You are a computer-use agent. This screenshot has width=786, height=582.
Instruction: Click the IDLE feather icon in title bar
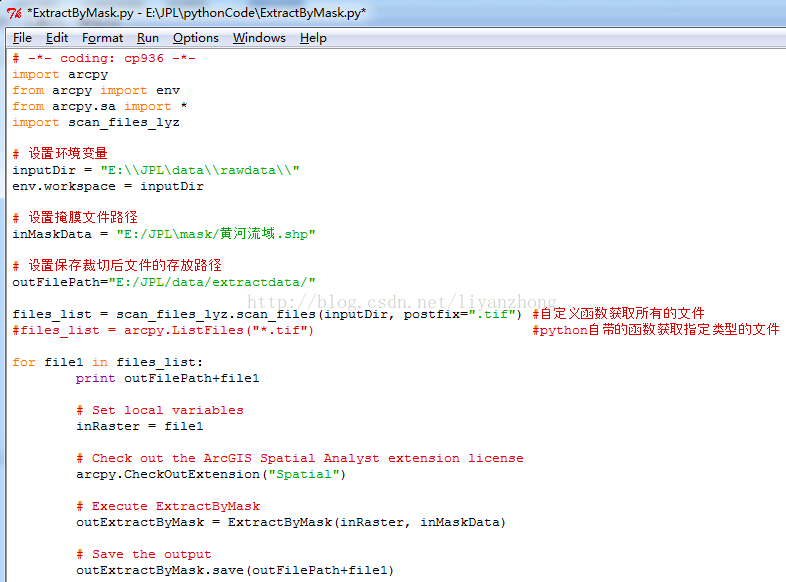coord(14,13)
